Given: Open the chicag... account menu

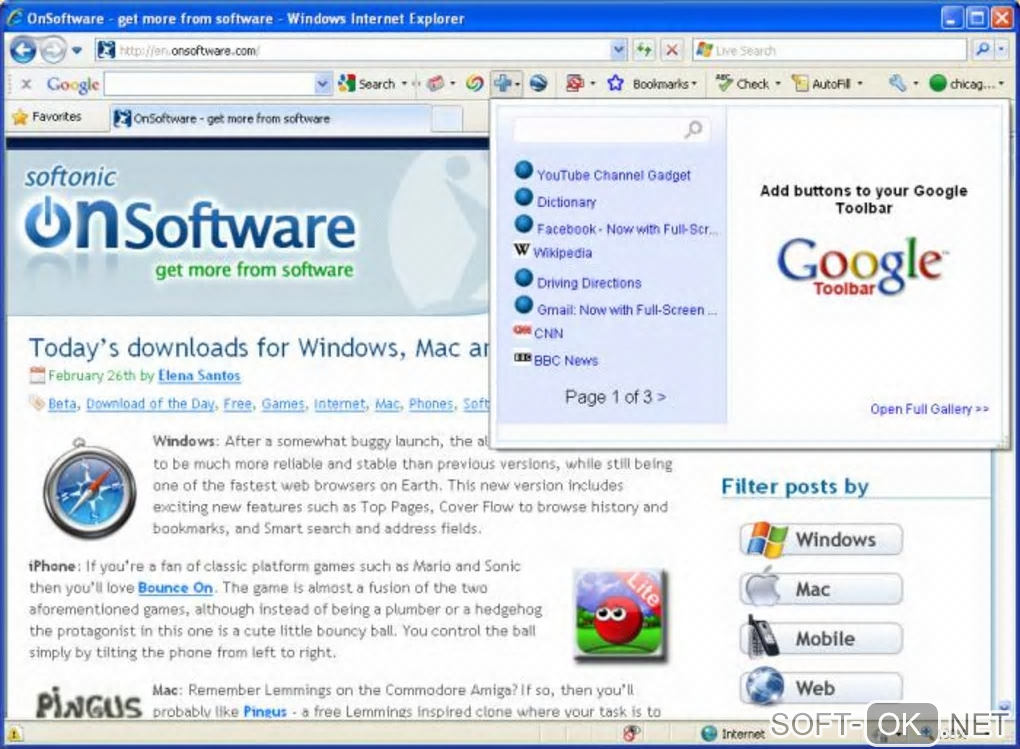Looking at the screenshot, I should tap(965, 84).
